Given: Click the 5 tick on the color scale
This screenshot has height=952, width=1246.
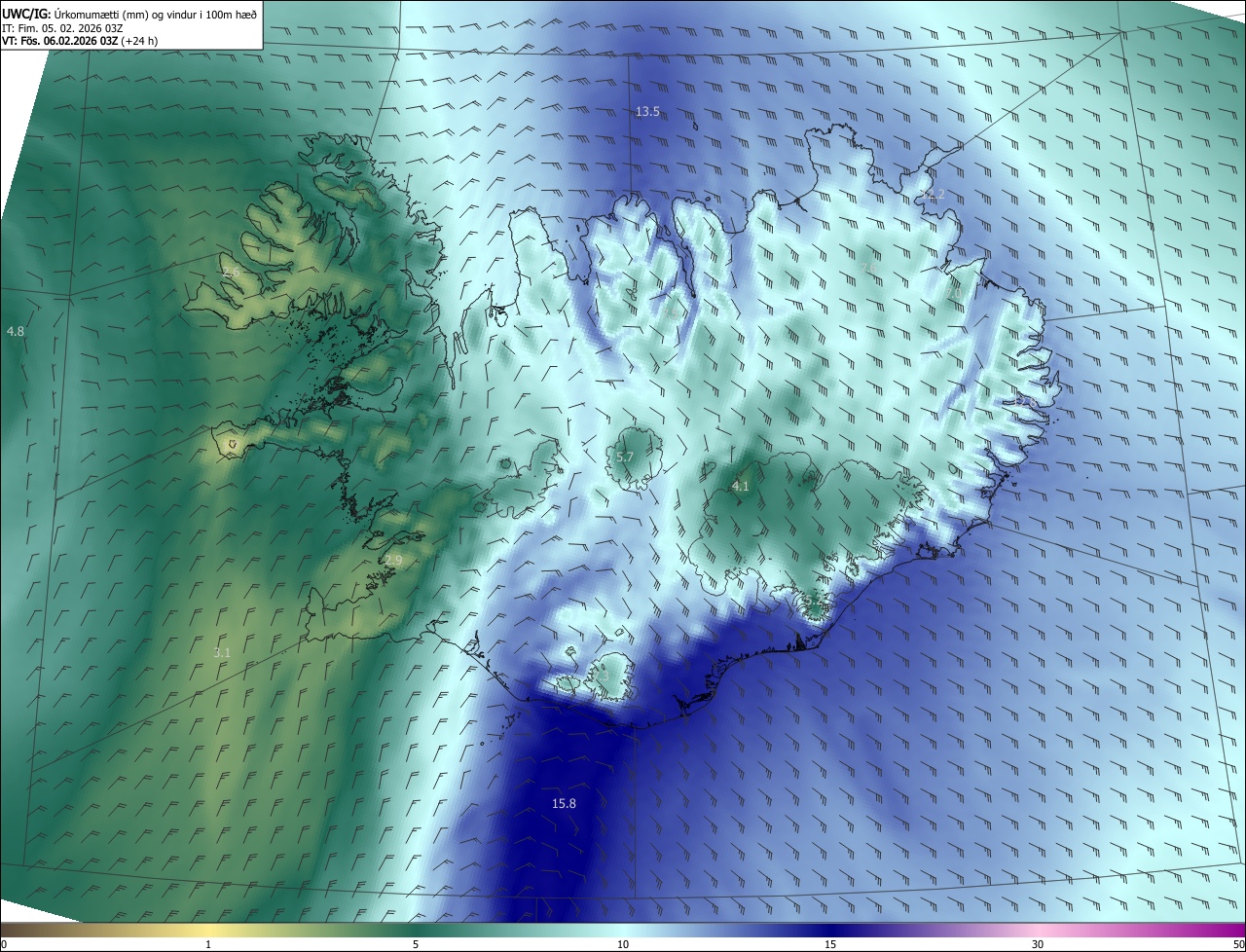Looking at the screenshot, I should tap(416, 944).
